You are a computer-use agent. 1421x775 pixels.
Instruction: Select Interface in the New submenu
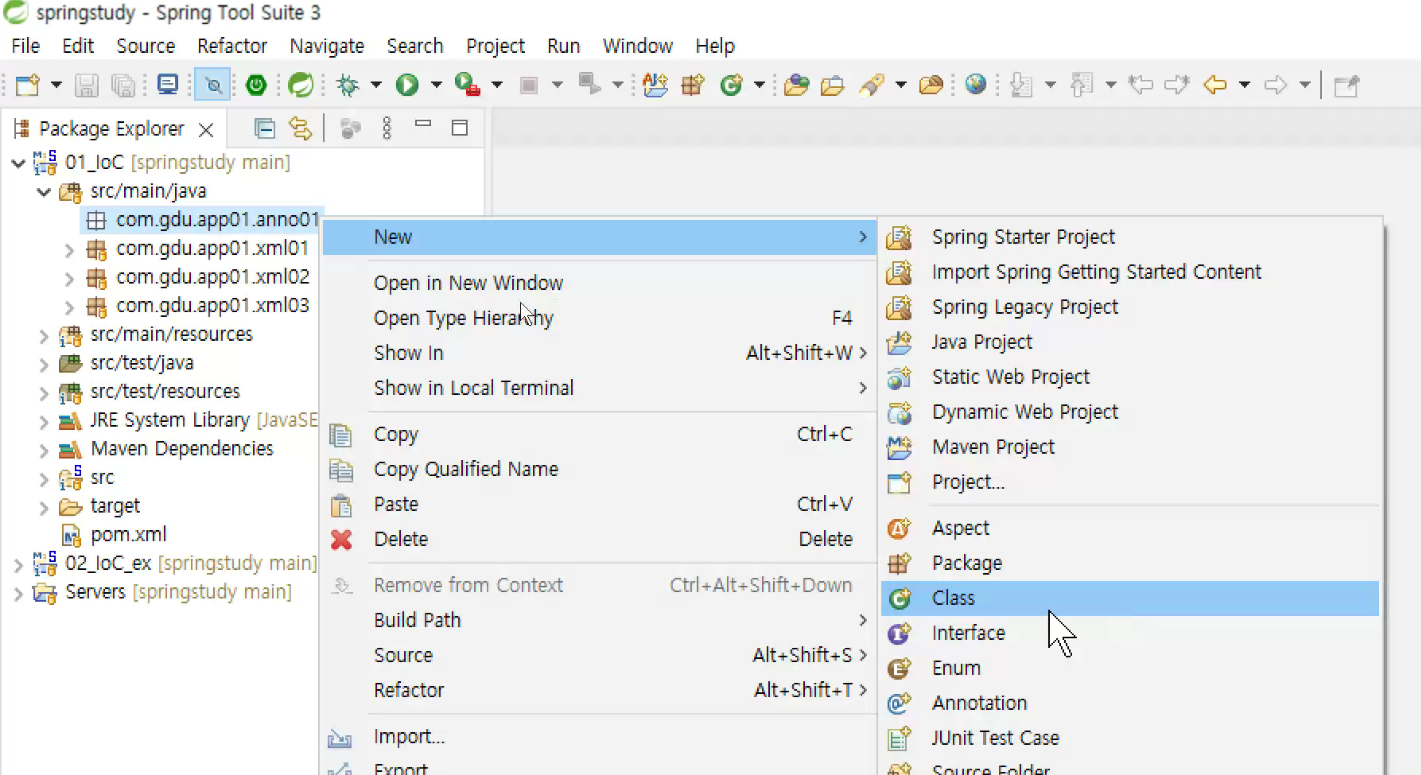(1130, 633)
